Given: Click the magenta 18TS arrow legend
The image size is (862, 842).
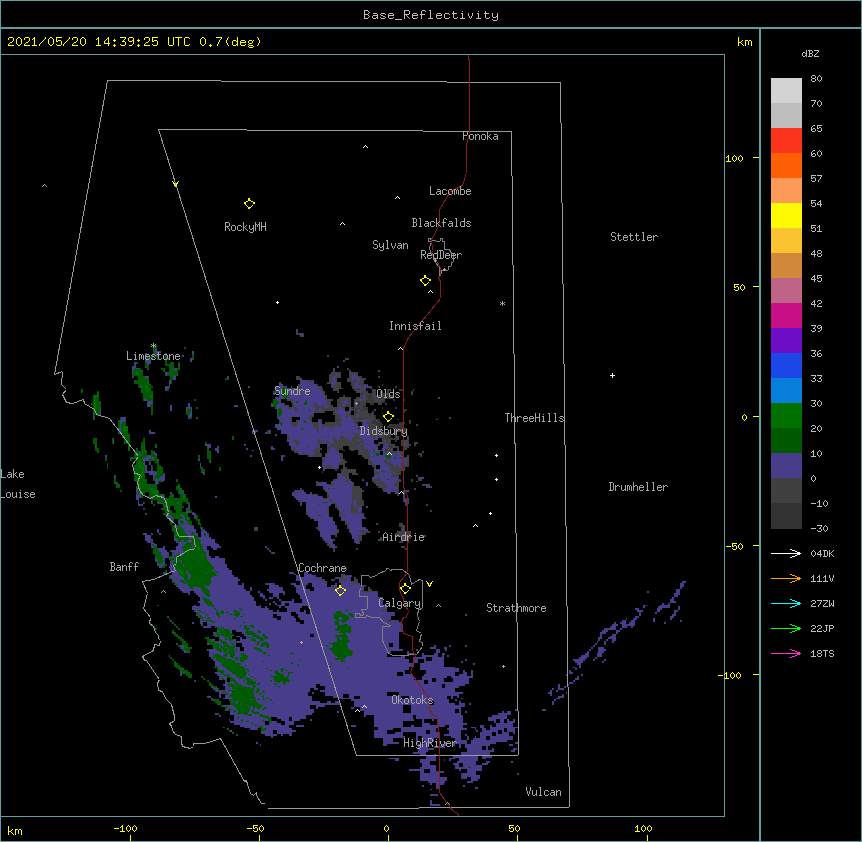Looking at the screenshot, I should pos(786,653).
